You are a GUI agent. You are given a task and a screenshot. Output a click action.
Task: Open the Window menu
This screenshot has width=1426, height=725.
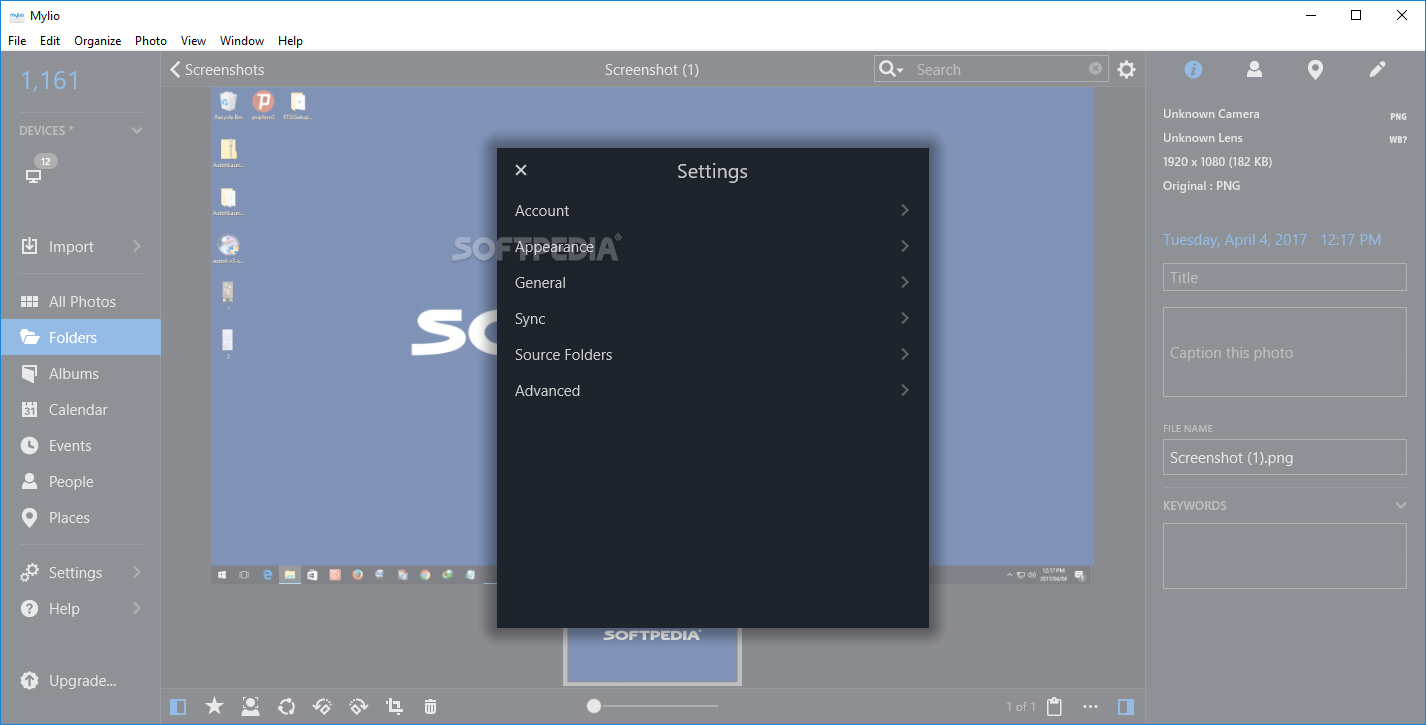(242, 41)
